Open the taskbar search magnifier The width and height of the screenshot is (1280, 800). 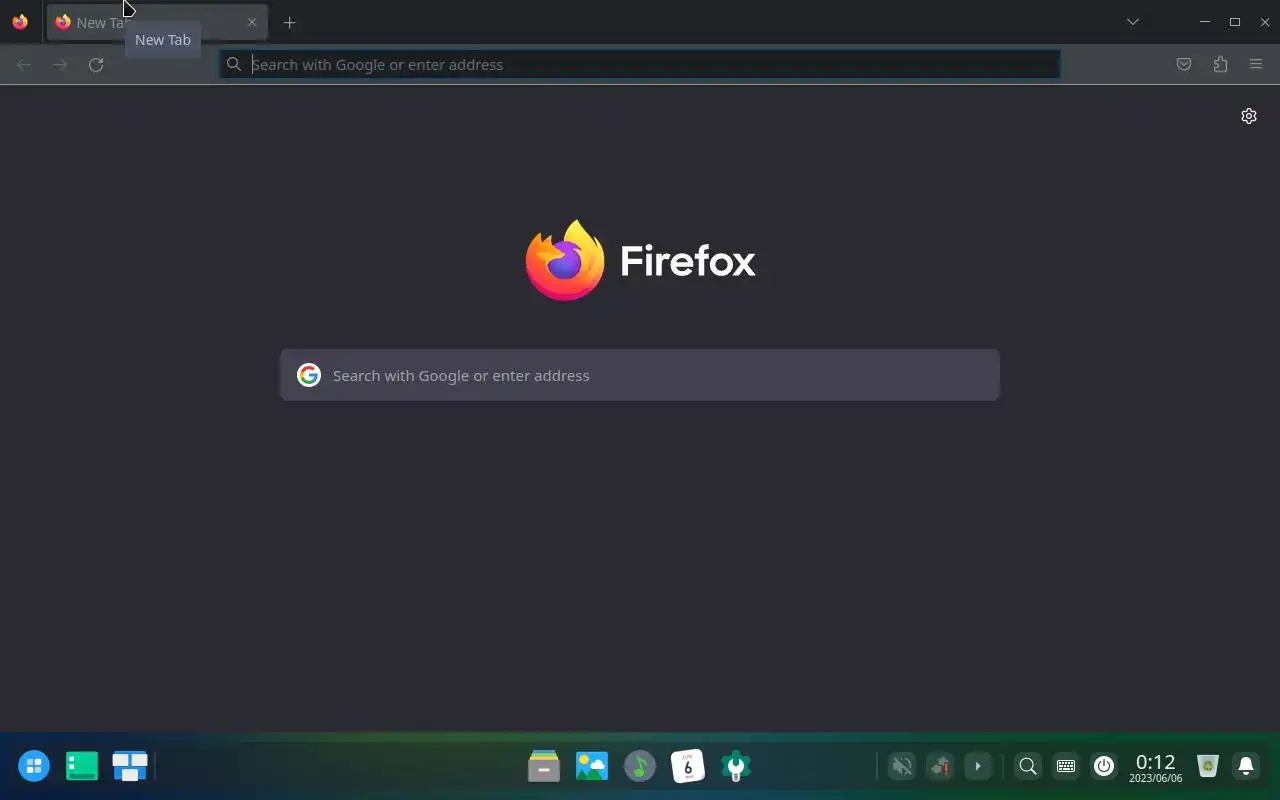1028,766
